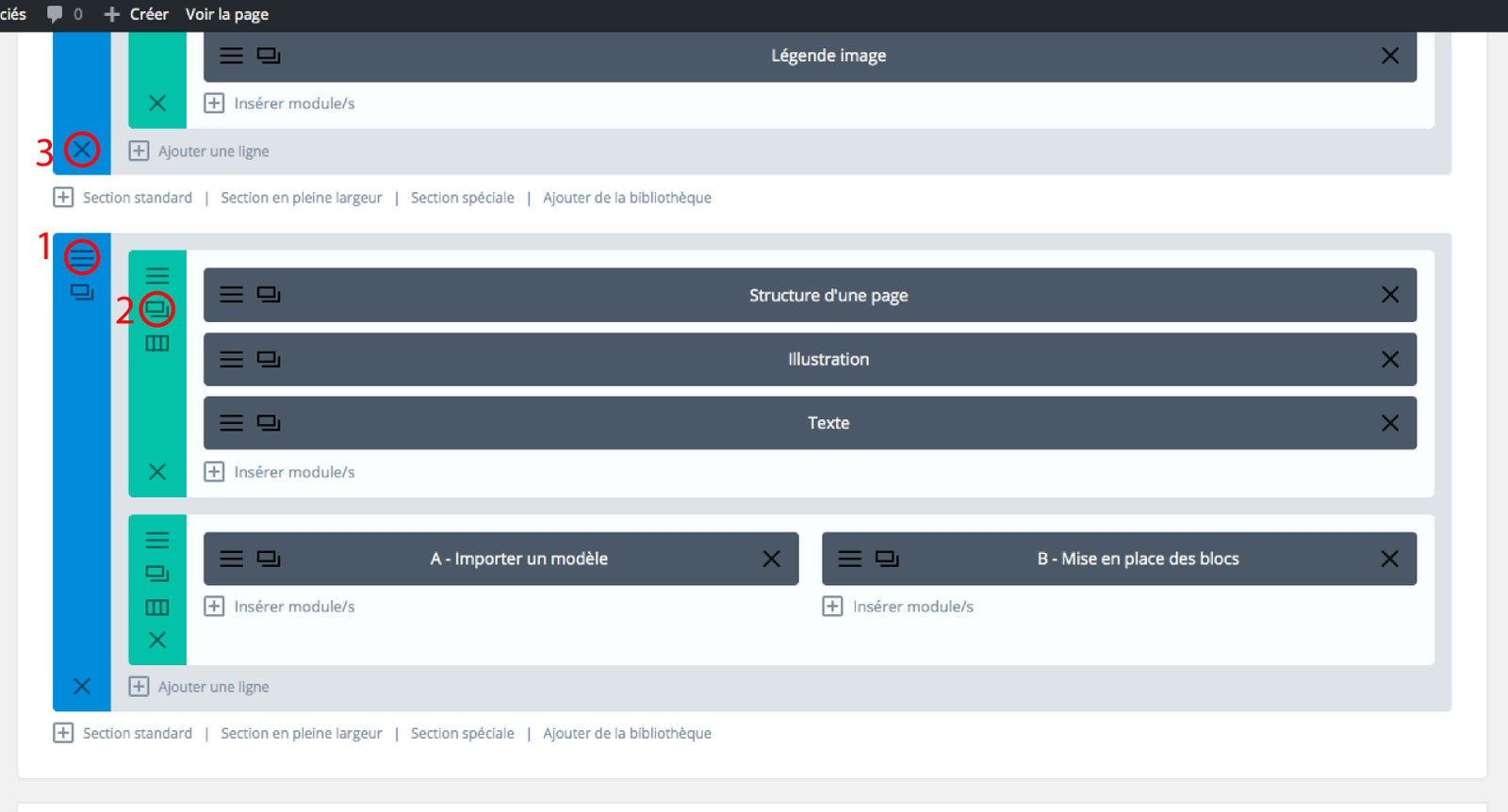The image size is (1508, 812).
Task: Delete the Légende image module
Action: click(1389, 56)
